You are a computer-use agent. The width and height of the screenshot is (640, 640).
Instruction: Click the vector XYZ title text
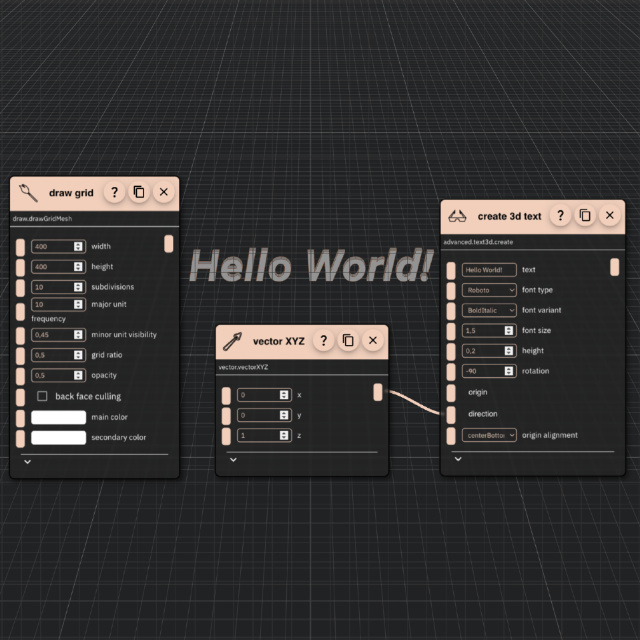pos(279,341)
